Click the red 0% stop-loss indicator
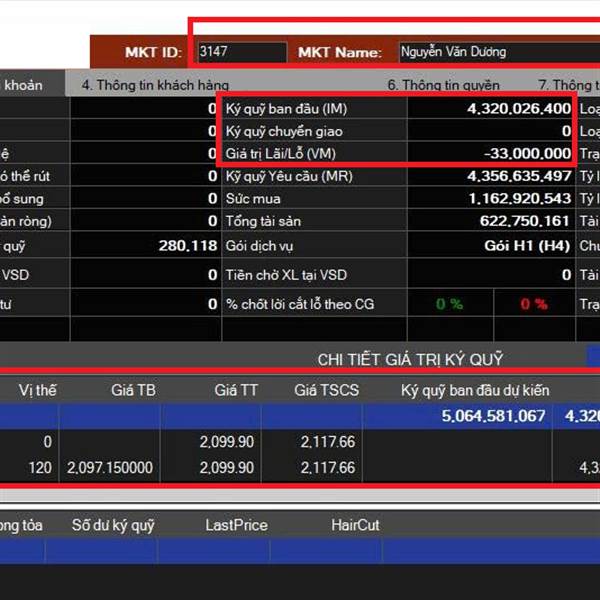The image size is (600, 600). (x=534, y=304)
